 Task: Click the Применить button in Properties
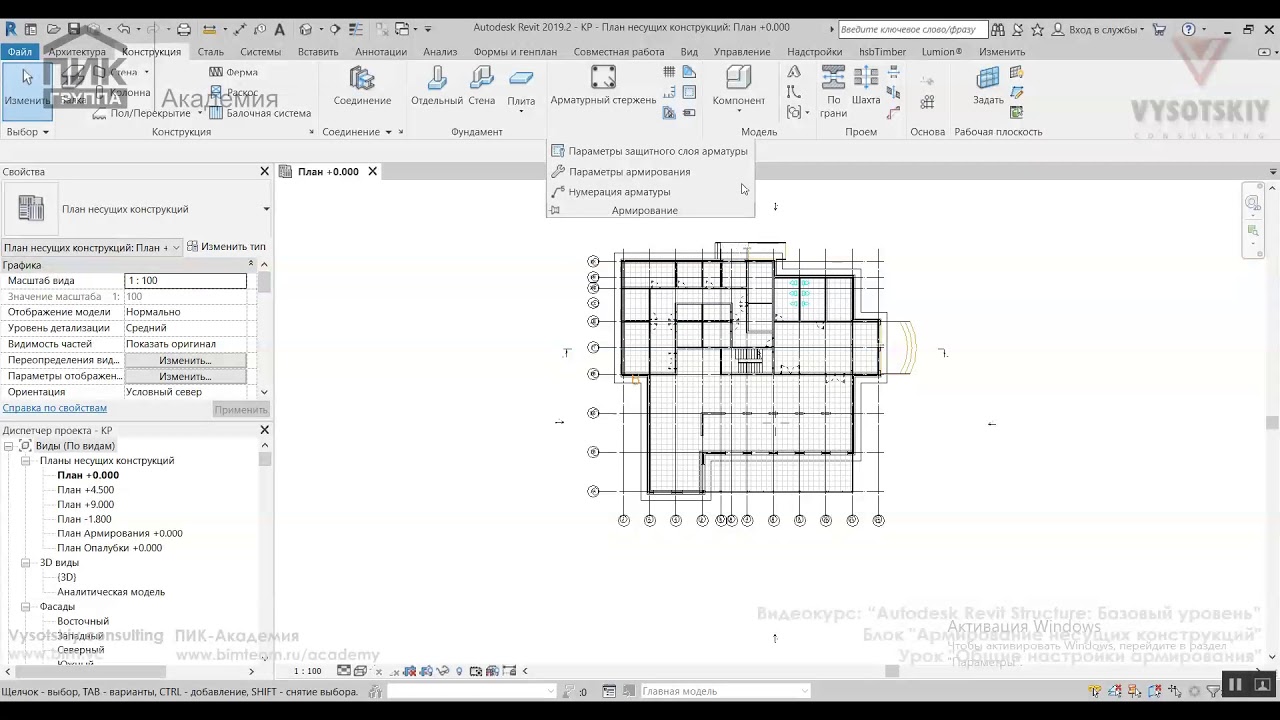point(240,409)
